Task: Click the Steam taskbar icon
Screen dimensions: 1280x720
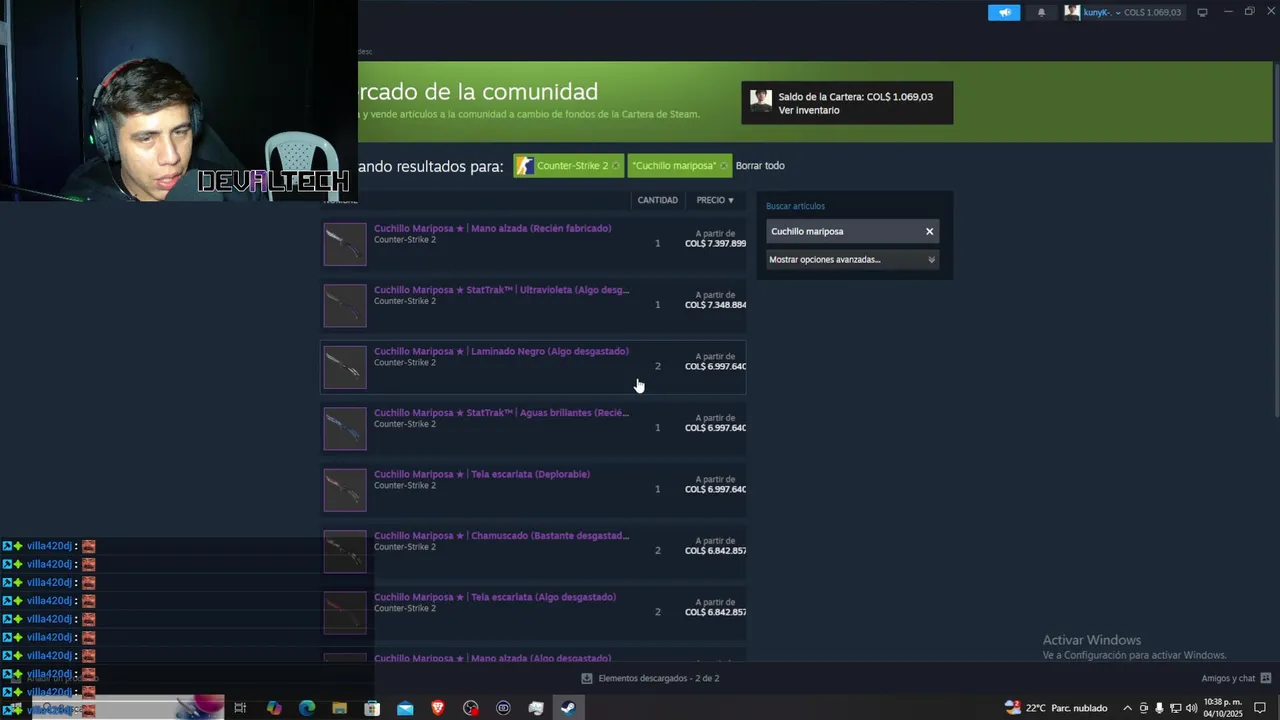Action: 567,708
